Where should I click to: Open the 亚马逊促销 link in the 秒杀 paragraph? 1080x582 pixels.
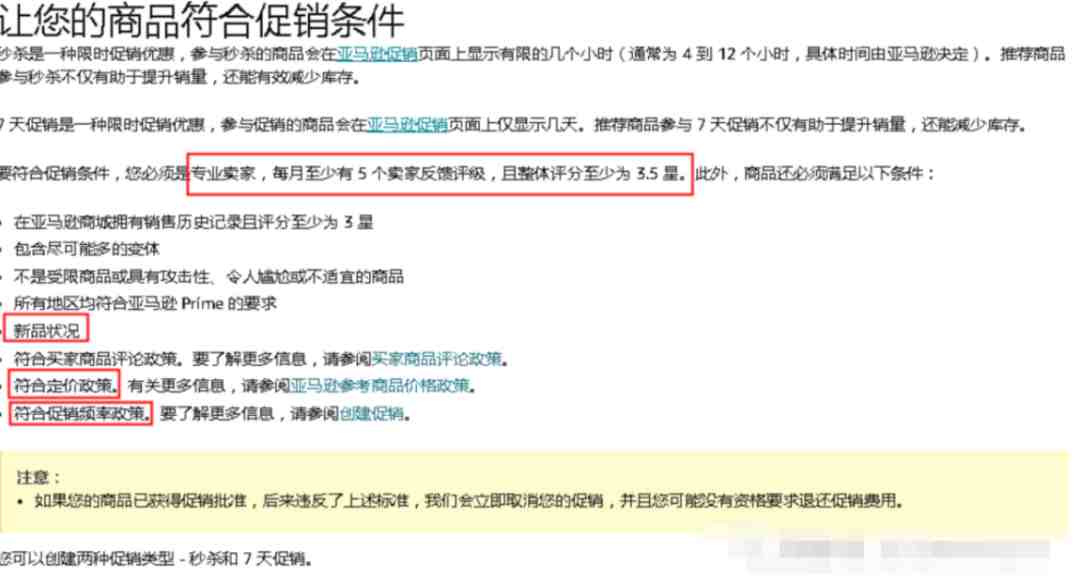click(377, 53)
